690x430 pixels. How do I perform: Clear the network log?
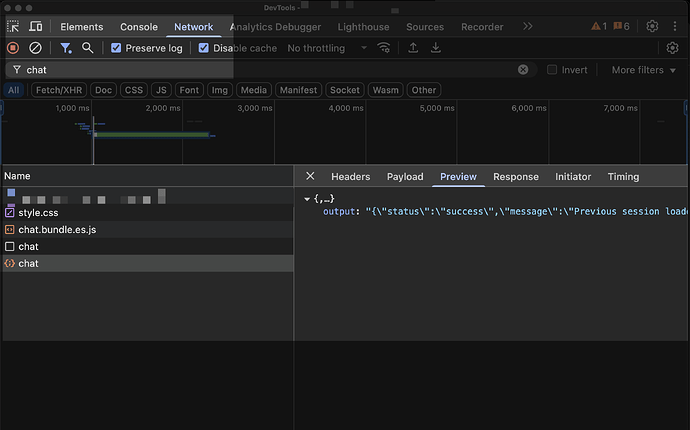click(35, 48)
